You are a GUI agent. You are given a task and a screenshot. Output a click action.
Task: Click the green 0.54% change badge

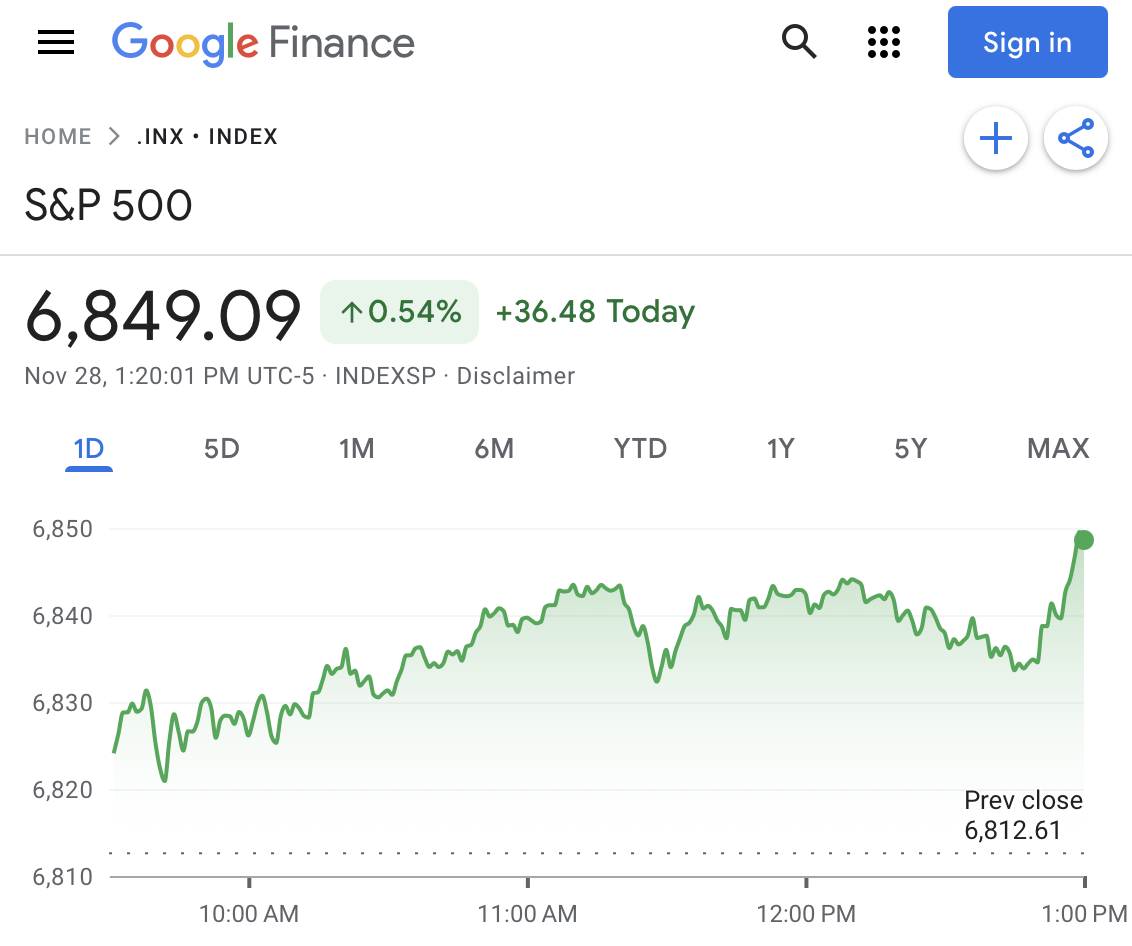click(400, 312)
